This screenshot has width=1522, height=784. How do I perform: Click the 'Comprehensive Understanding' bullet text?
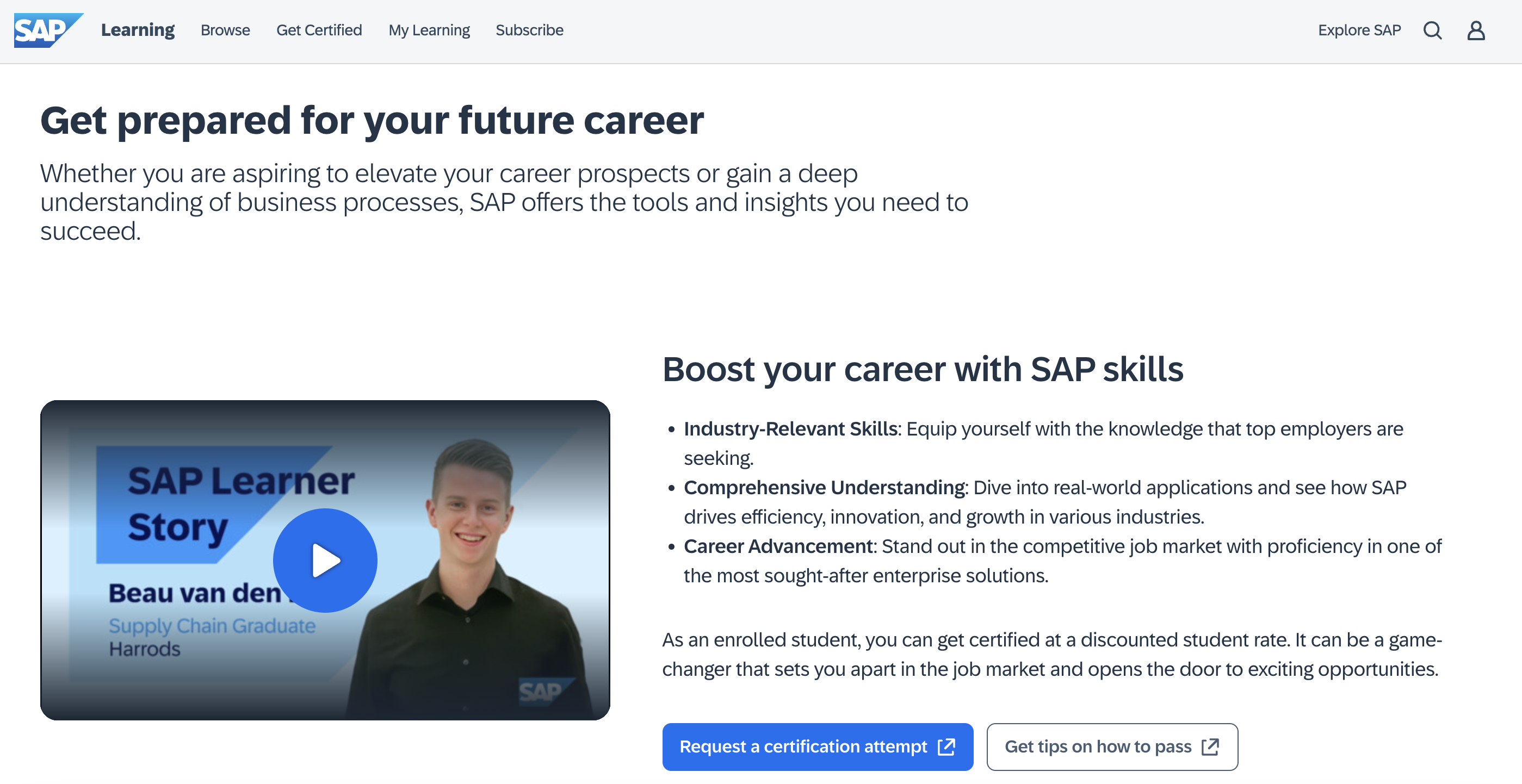pyautogui.click(x=824, y=487)
